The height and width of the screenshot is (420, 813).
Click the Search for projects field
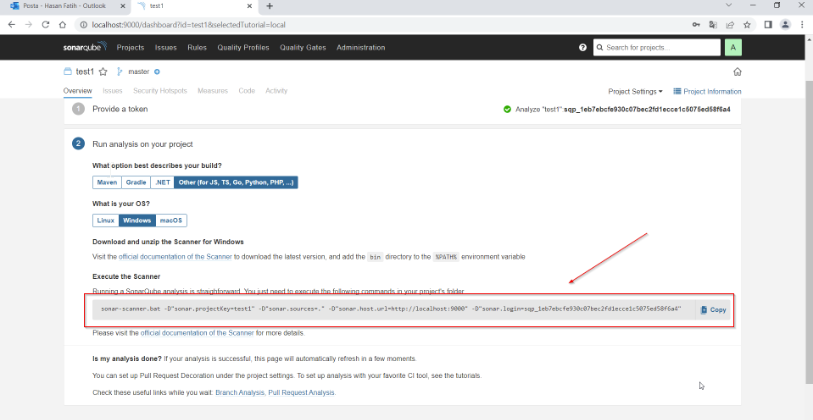(x=655, y=47)
